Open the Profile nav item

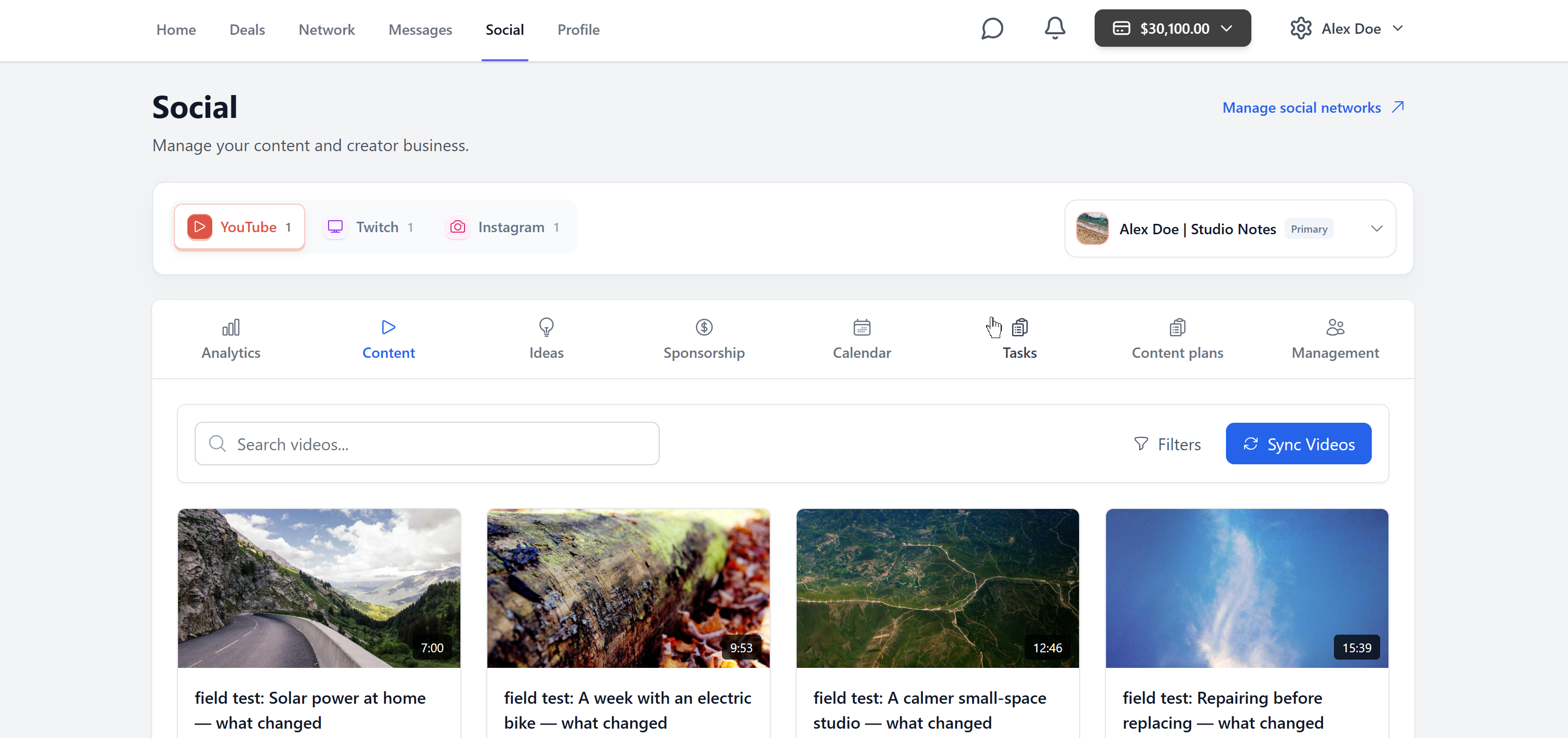tap(578, 29)
